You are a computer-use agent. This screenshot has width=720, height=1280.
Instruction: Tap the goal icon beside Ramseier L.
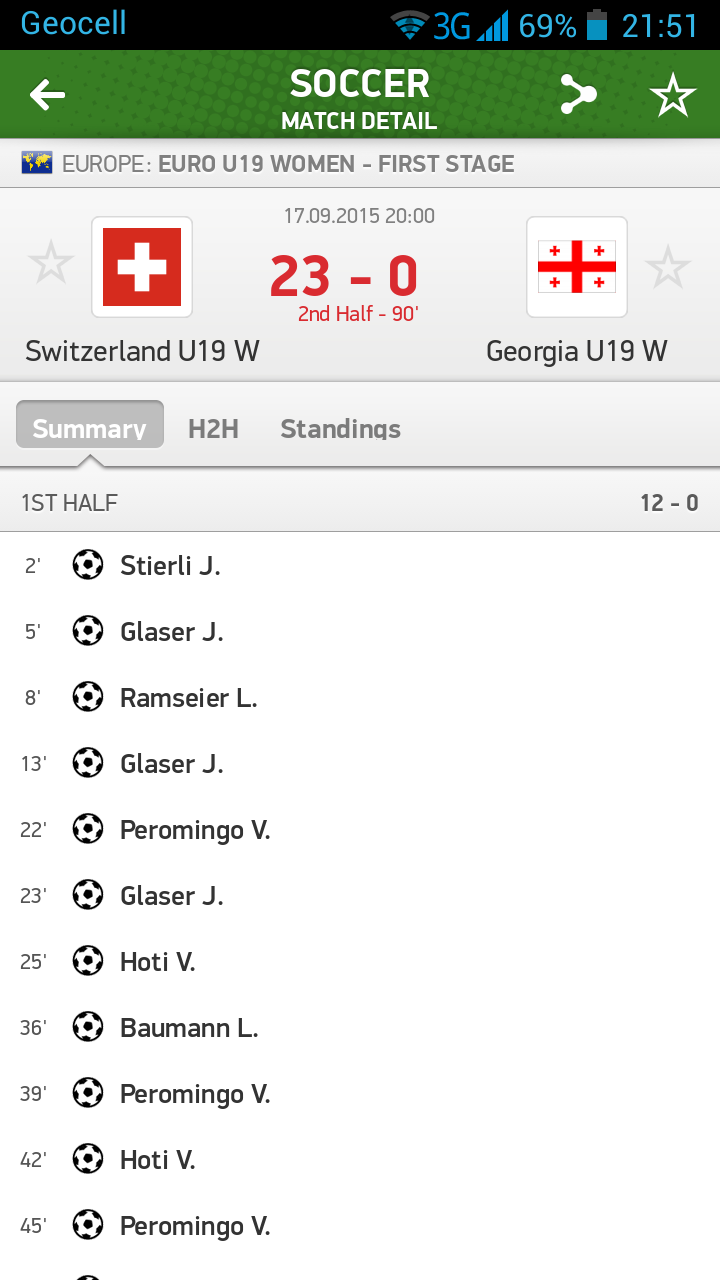[x=88, y=697]
